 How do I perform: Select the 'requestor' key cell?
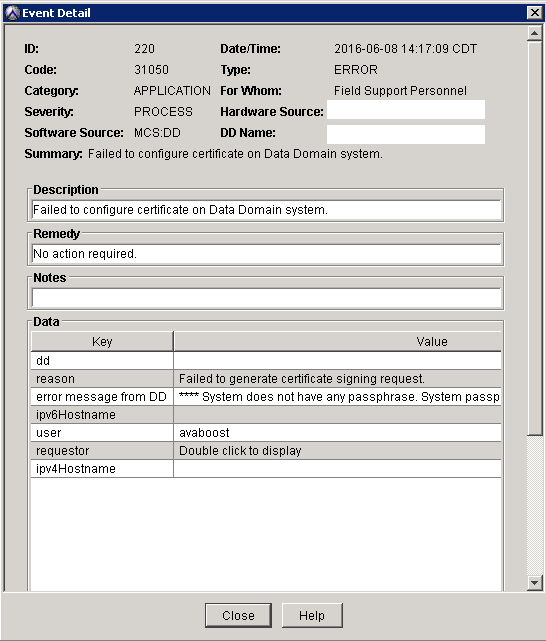click(102, 450)
